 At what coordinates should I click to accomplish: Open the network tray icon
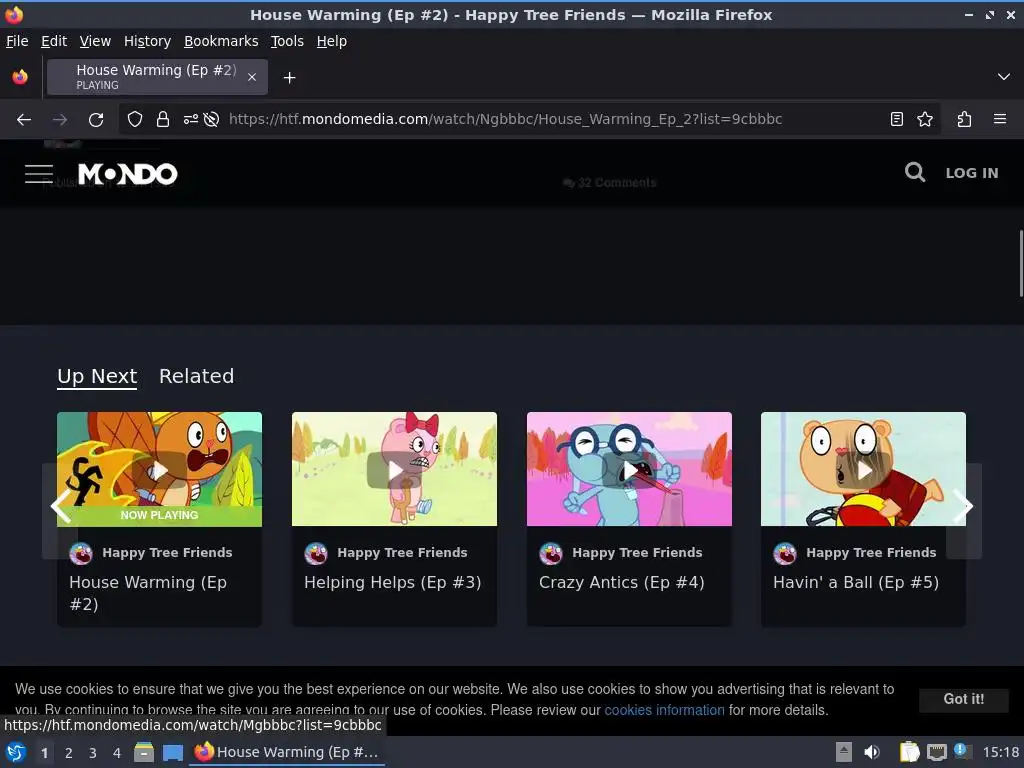[936, 752]
